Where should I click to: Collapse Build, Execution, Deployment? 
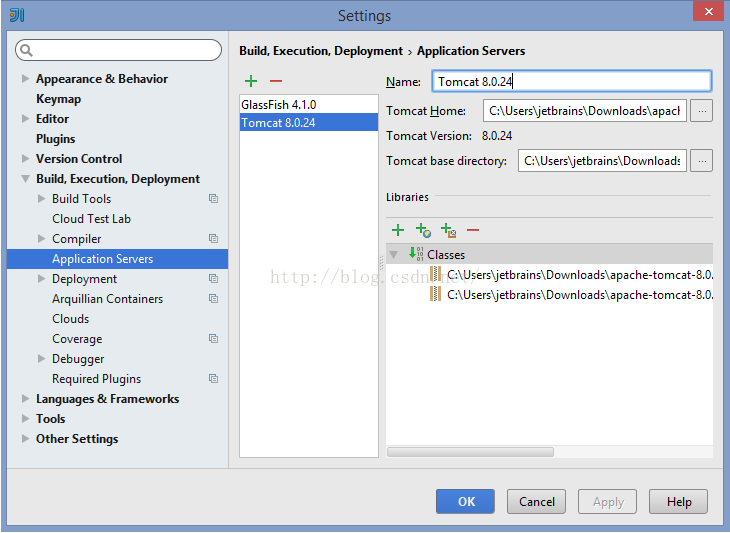click(x=26, y=179)
